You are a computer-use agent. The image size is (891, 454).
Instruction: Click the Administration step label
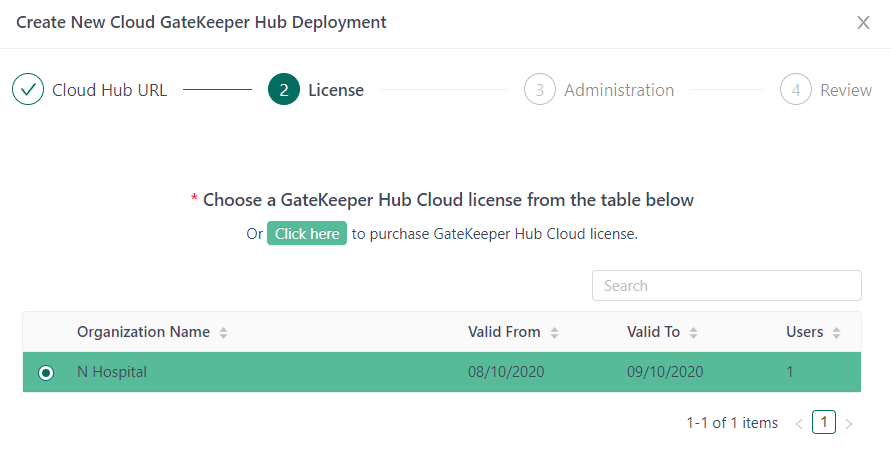click(619, 90)
